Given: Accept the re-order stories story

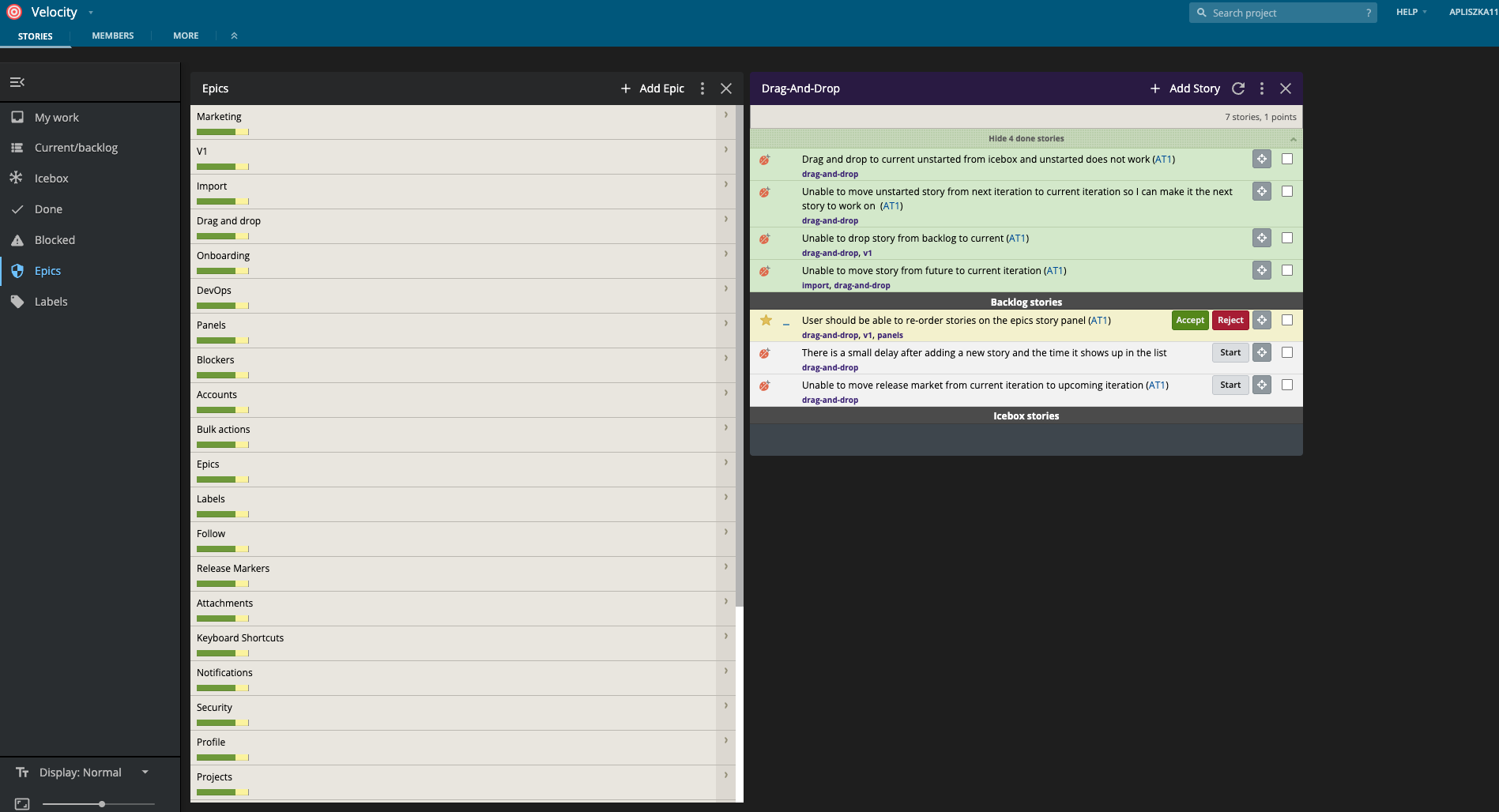Looking at the screenshot, I should (1190, 320).
